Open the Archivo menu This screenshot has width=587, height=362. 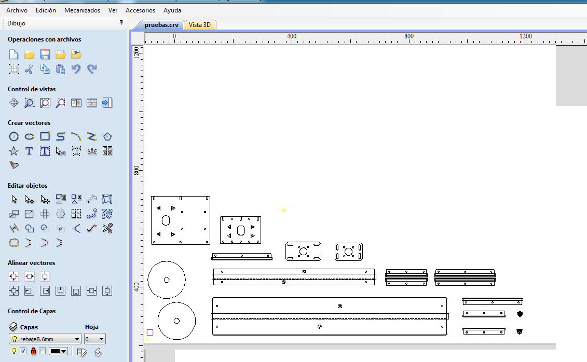(x=16, y=10)
